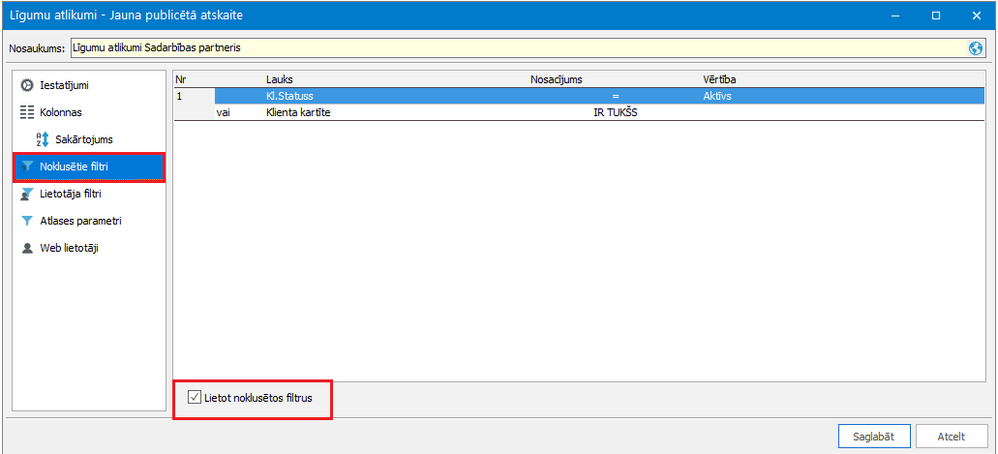Click the Atlases parametri funnel icon
This screenshot has height=454, width=998.
(x=27, y=222)
